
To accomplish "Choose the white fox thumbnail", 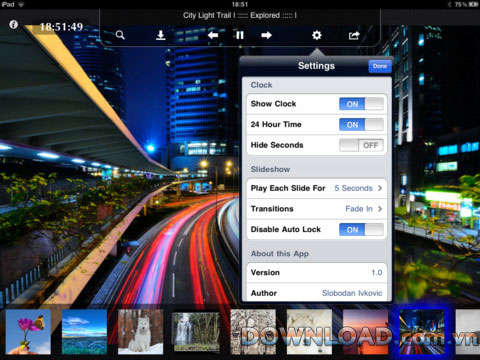I will pos(141,332).
